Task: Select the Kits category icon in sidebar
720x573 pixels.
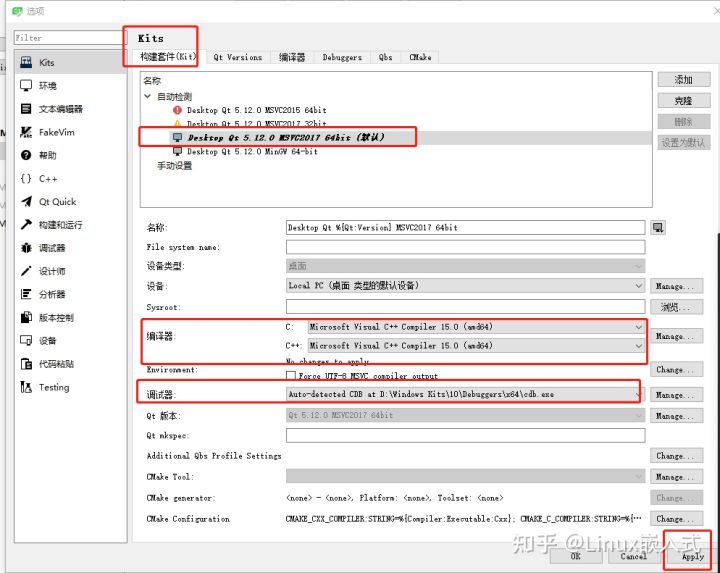Action: point(25,63)
